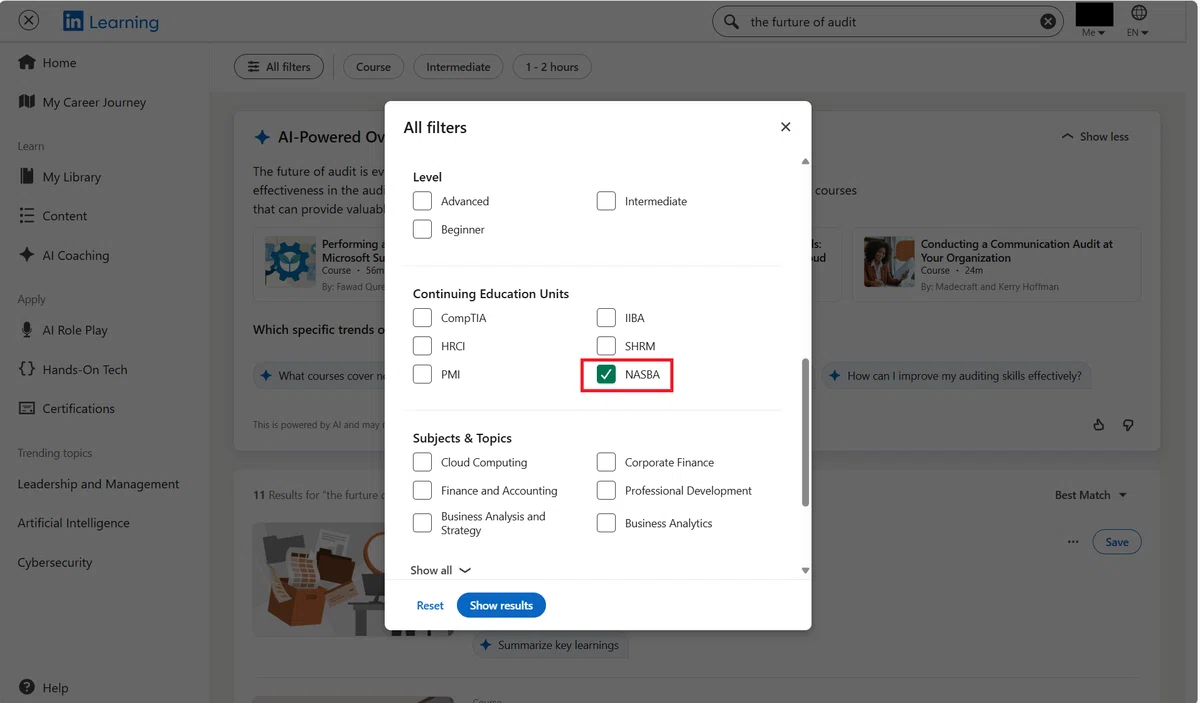Open Leadership and Management topic
This screenshot has height=703, width=1200.
point(98,484)
